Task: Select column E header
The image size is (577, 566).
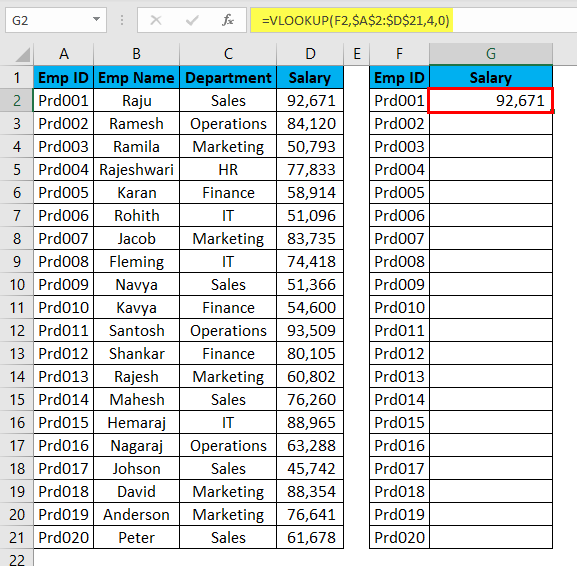Action: 357,54
